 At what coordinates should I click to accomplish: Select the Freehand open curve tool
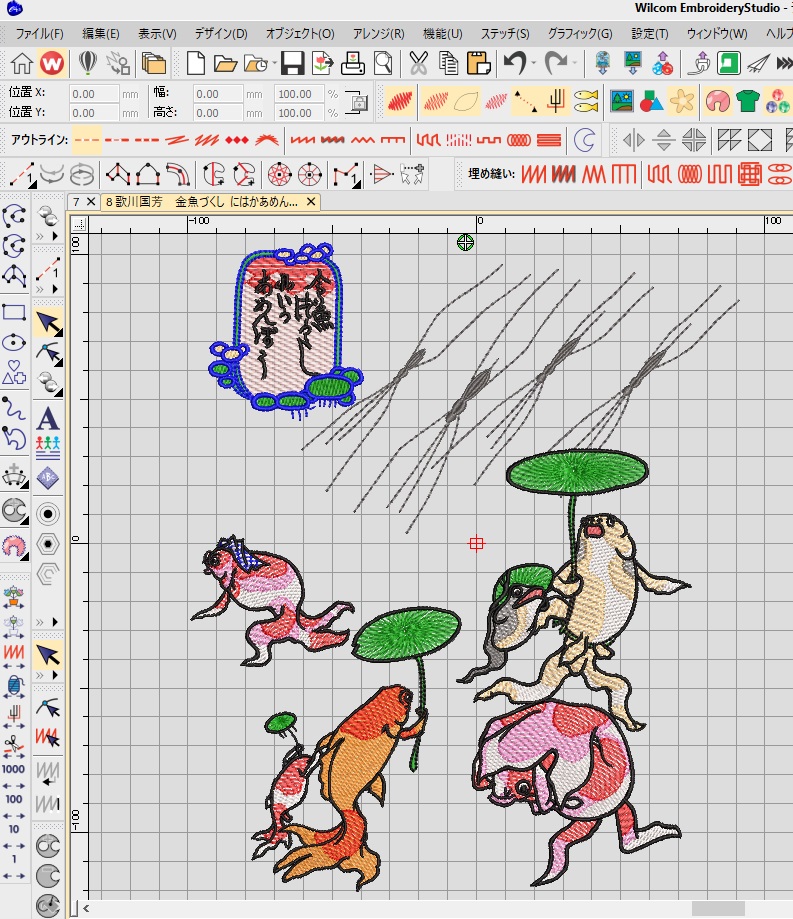click(x=14, y=407)
